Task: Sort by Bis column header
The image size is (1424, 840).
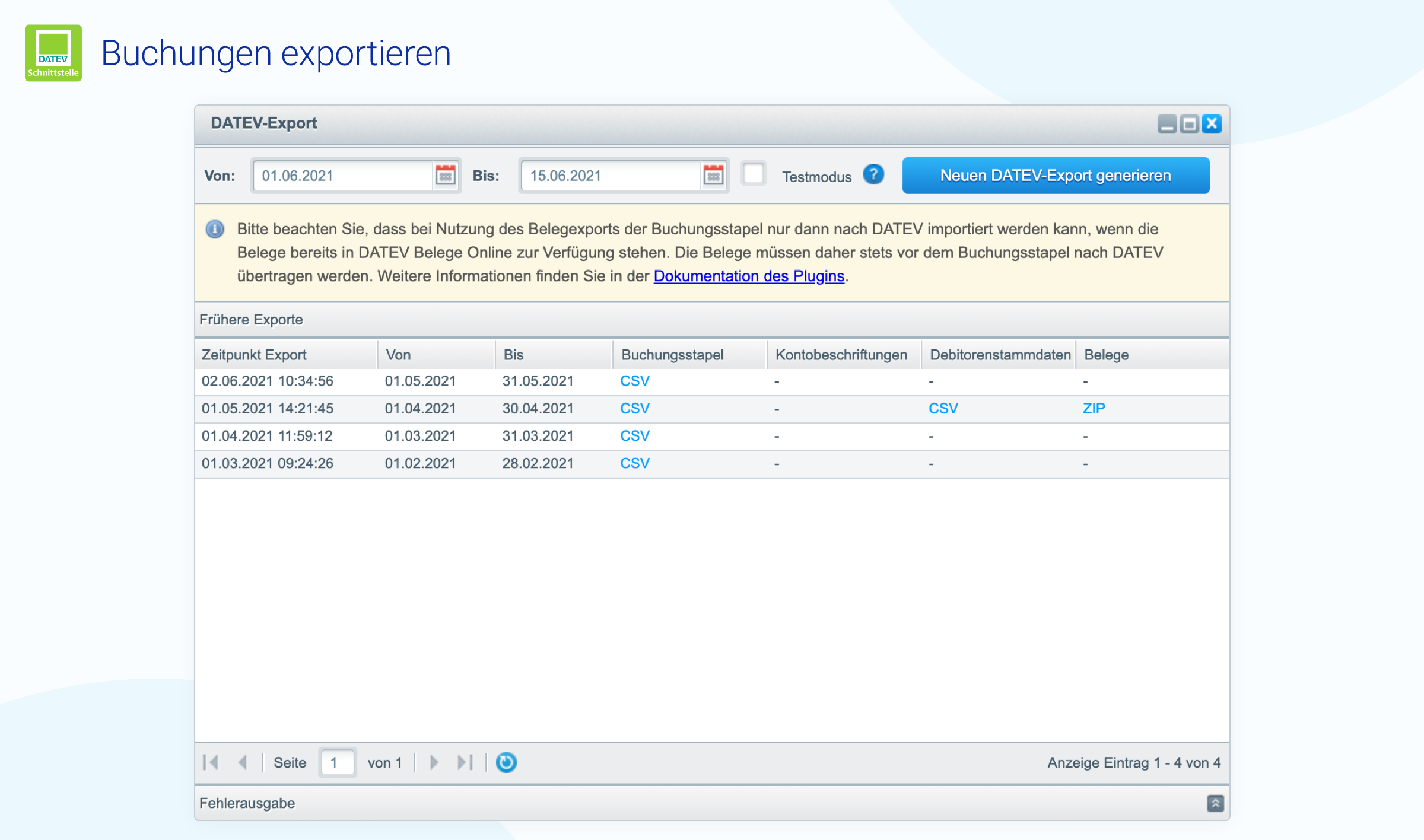Action: click(554, 355)
